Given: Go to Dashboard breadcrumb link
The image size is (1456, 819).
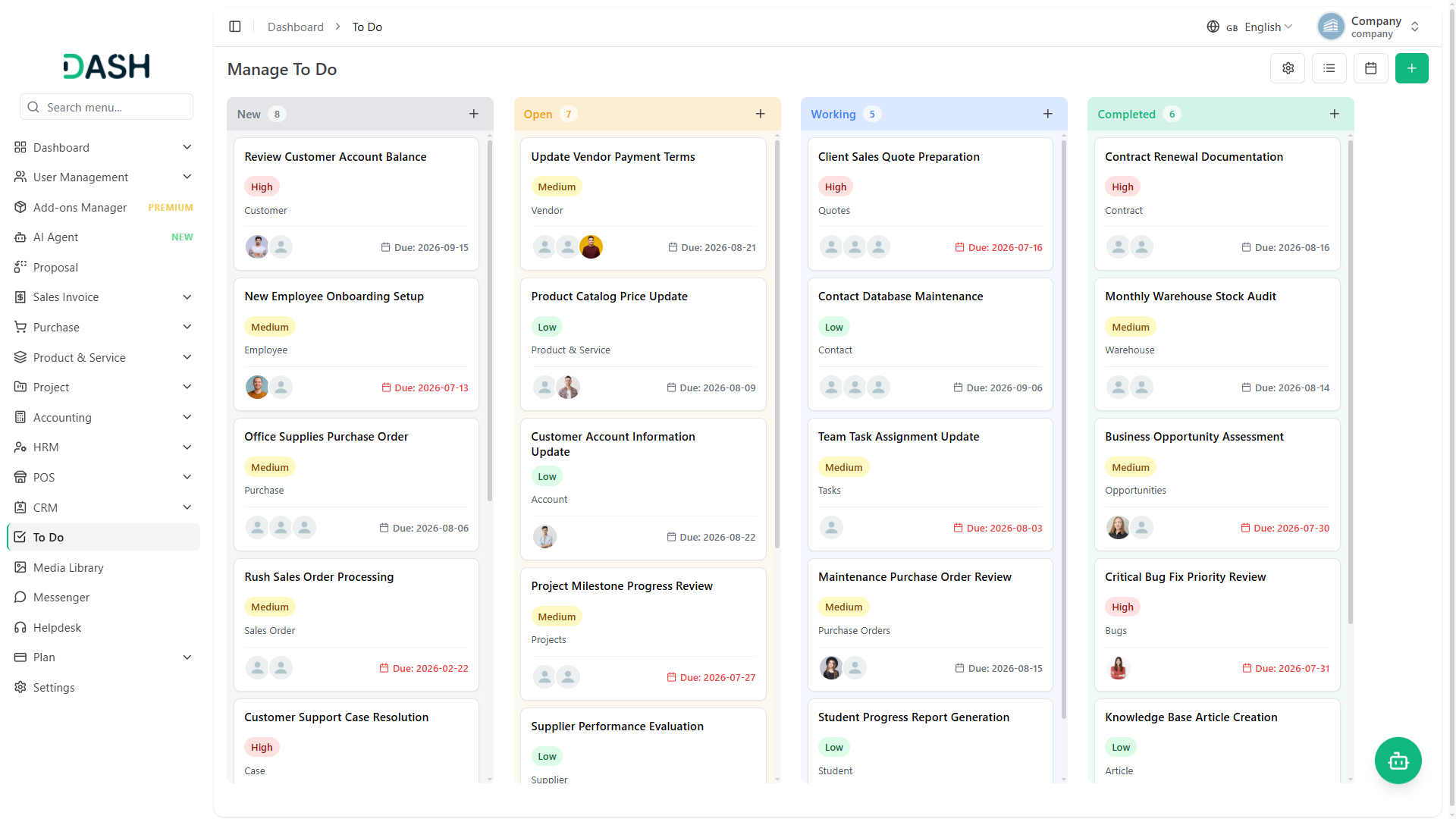Looking at the screenshot, I should (x=296, y=27).
